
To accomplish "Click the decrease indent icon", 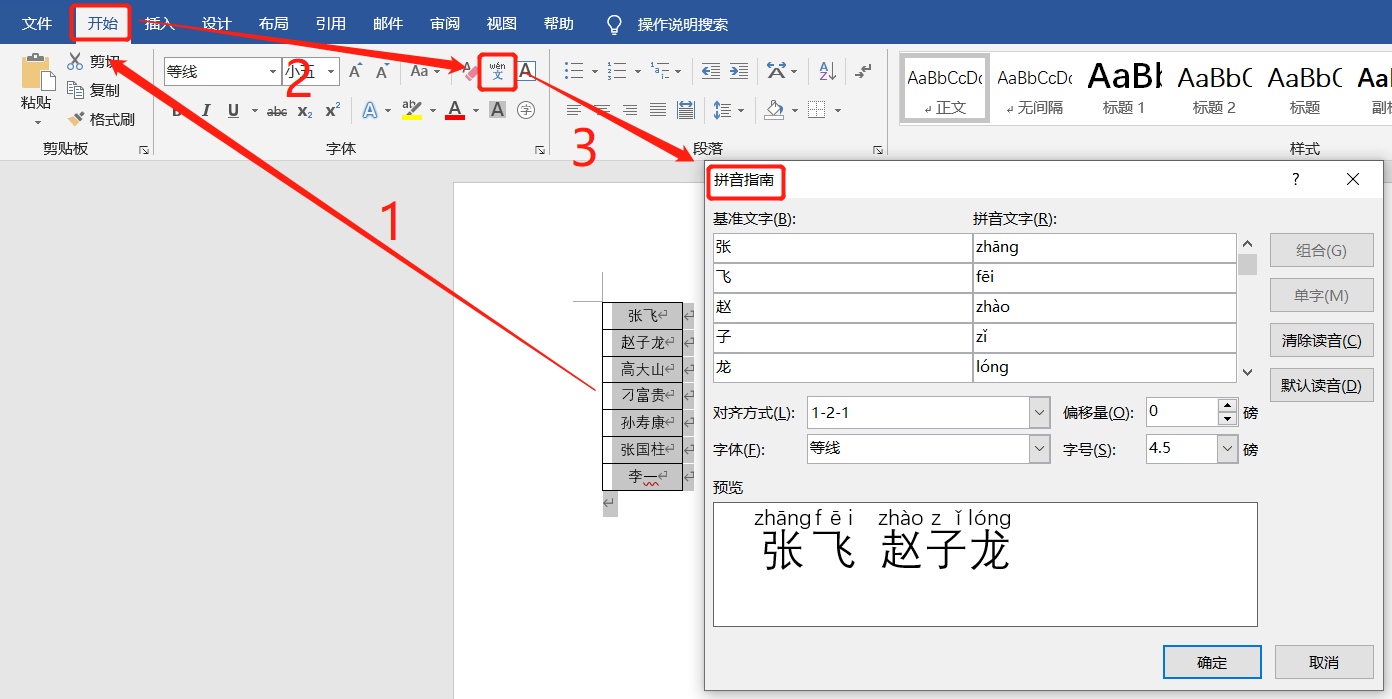I will (x=711, y=71).
